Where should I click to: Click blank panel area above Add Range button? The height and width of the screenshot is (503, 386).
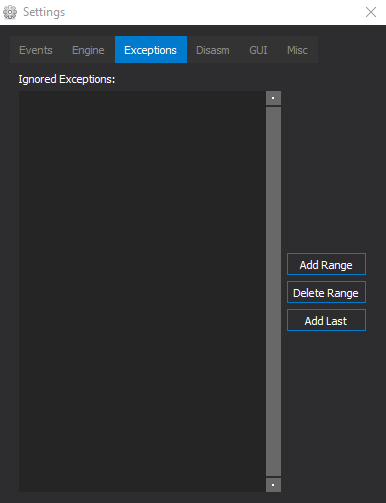point(328,167)
